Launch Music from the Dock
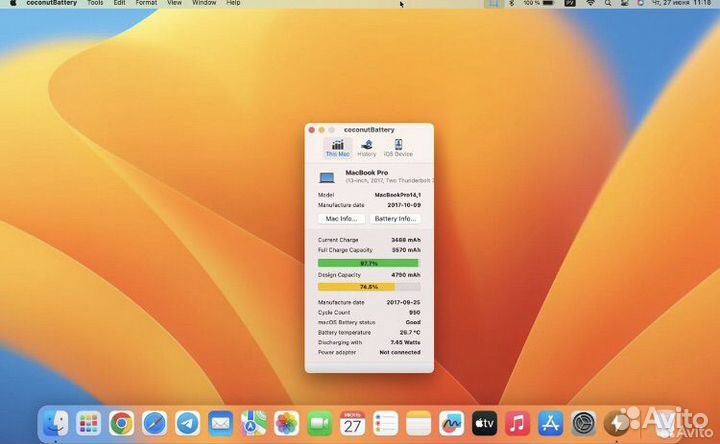 [x=518, y=423]
